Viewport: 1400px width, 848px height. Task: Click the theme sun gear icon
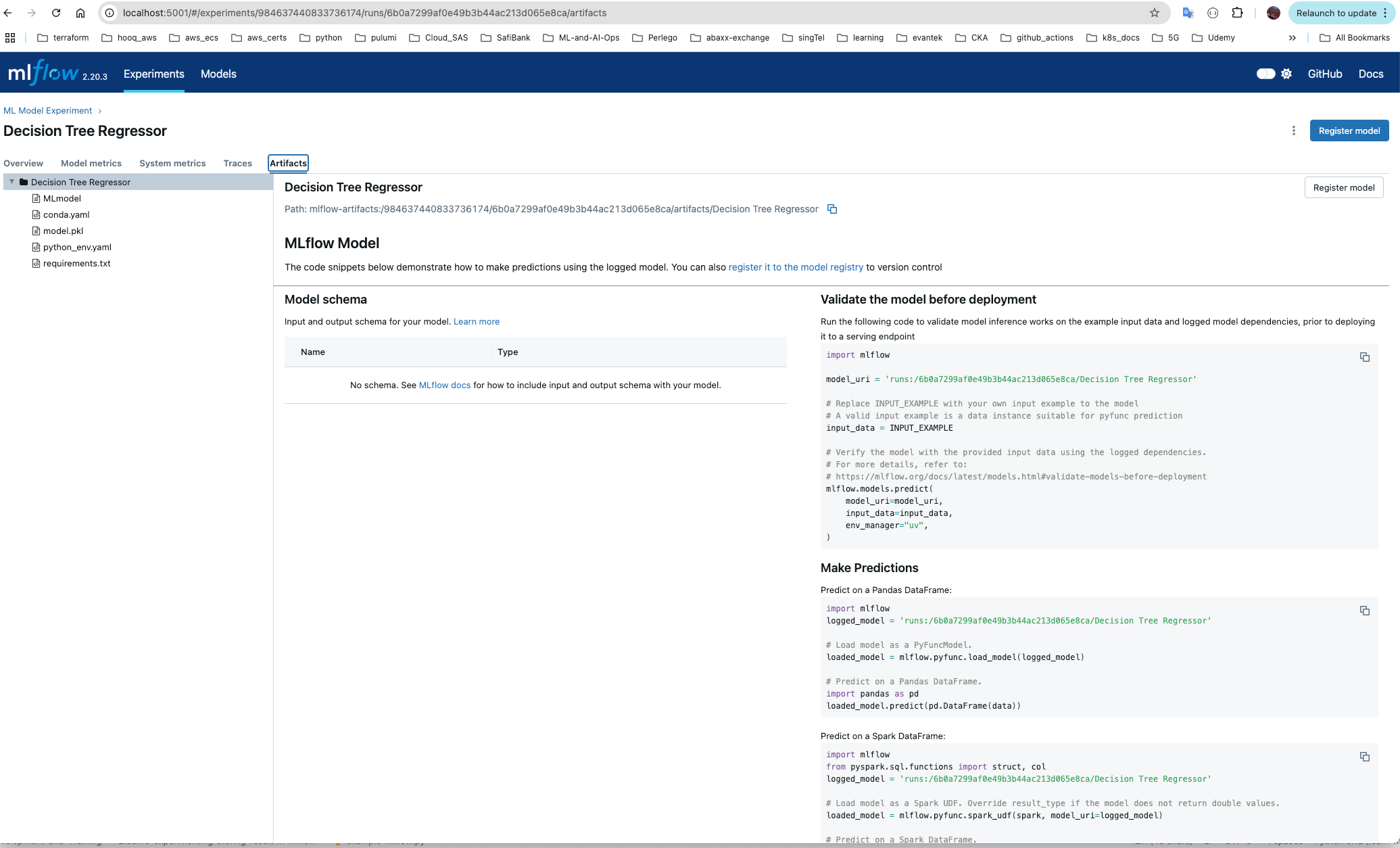coord(1286,74)
